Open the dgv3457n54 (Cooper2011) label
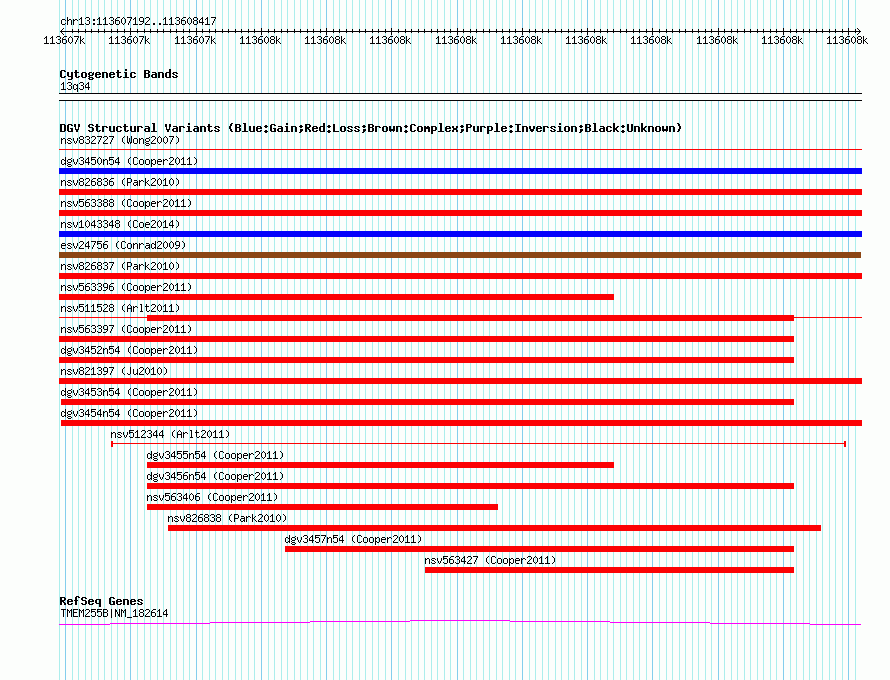This screenshot has height=680, width=890. pyautogui.click(x=354, y=539)
